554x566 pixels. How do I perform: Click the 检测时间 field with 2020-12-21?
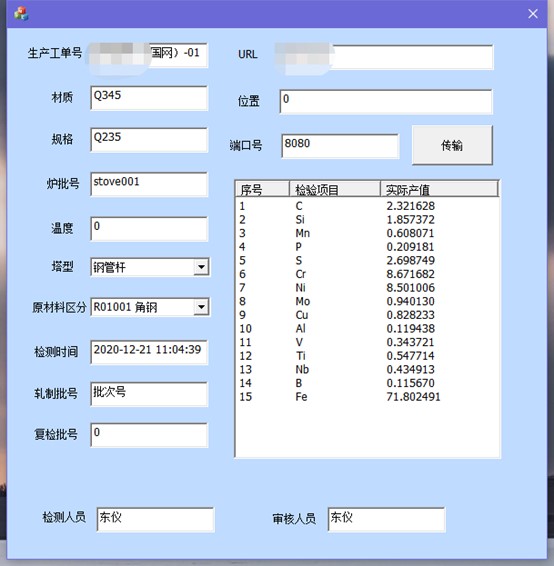149,352
